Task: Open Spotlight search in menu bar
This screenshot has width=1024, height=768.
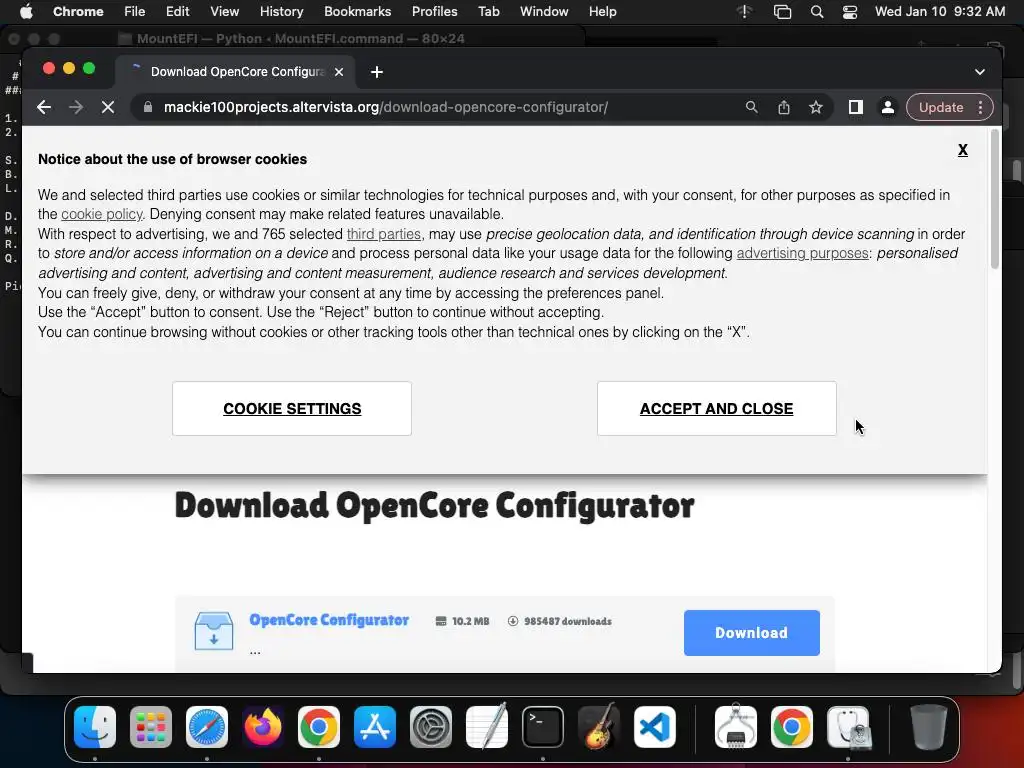Action: pyautogui.click(x=816, y=12)
